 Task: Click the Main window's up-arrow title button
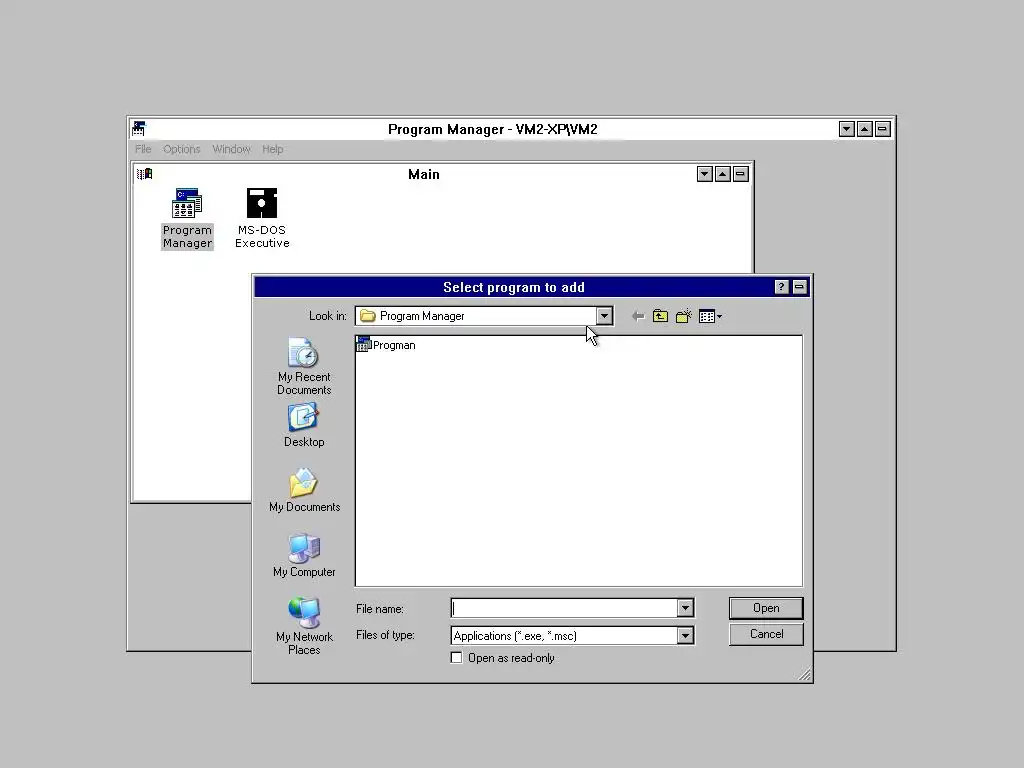click(x=722, y=174)
